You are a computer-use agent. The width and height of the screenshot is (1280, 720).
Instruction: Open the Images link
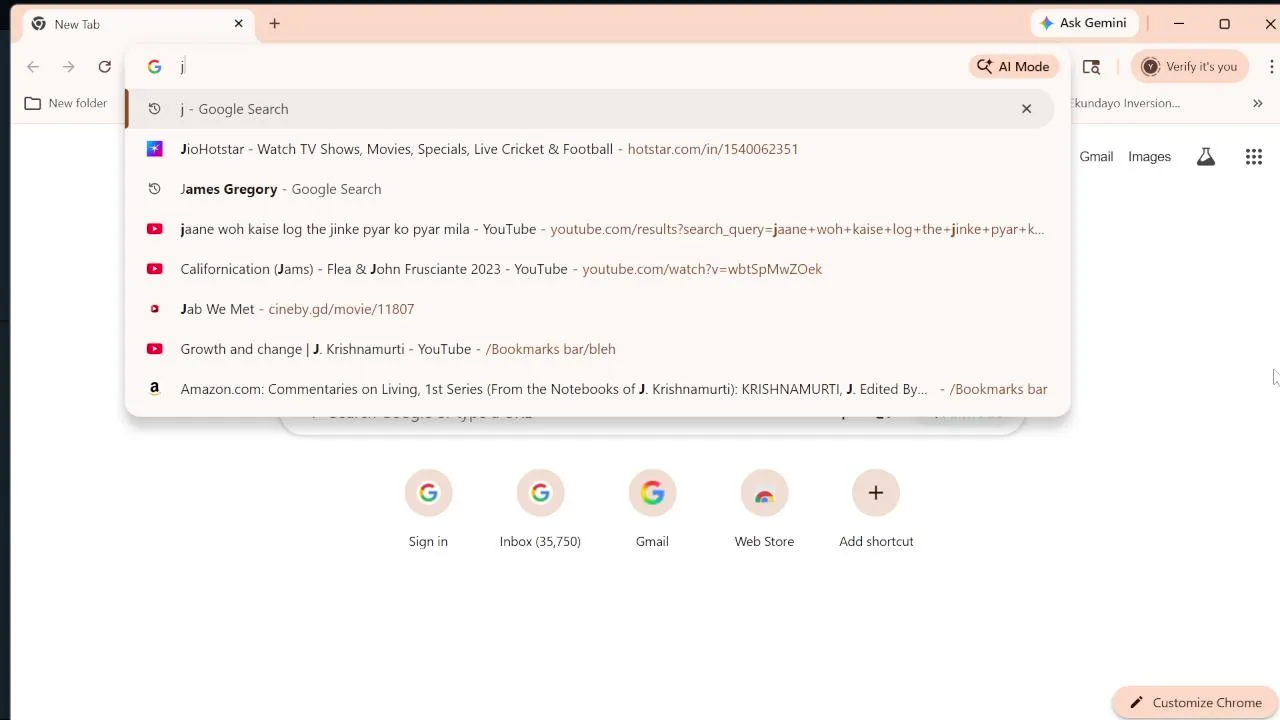(1149, 157)
